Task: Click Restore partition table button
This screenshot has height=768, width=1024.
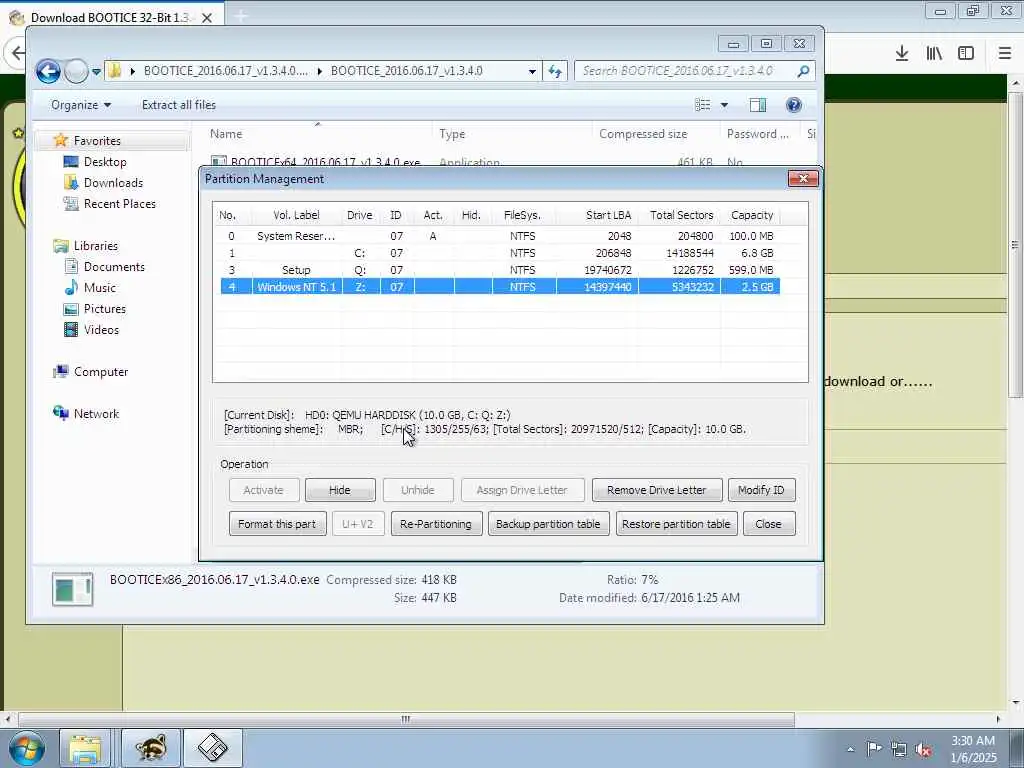Action: click(676, 524)
